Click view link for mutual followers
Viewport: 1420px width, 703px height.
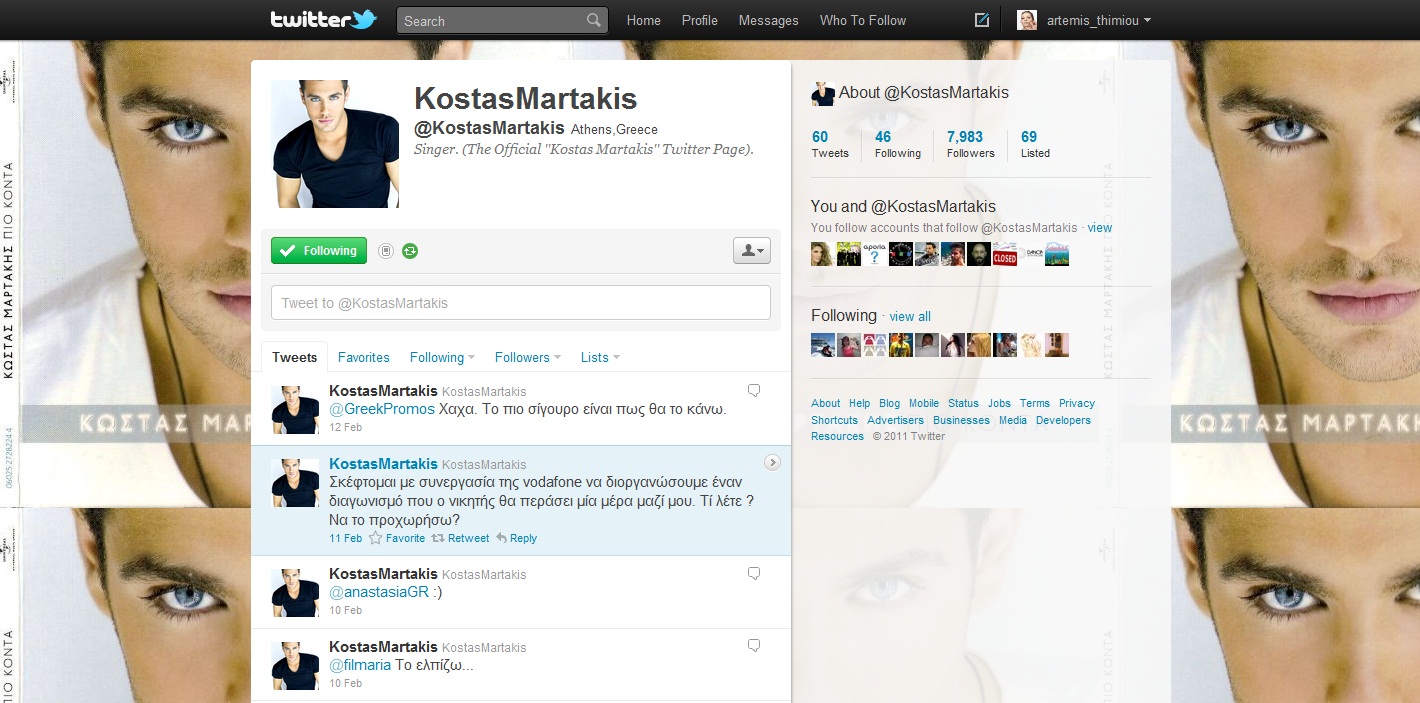[x=1100, y=228]
